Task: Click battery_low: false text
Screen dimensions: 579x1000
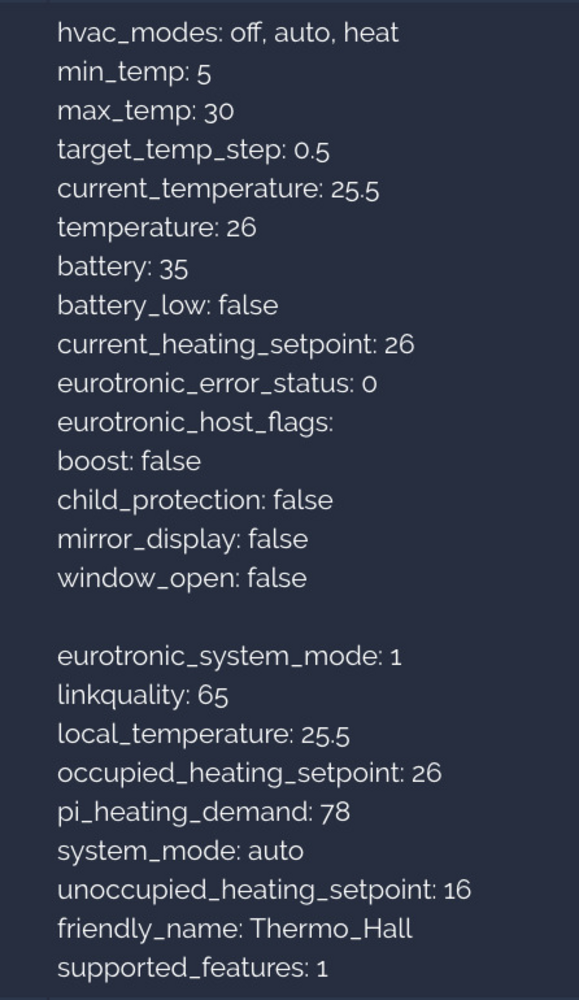Action: 168,305
